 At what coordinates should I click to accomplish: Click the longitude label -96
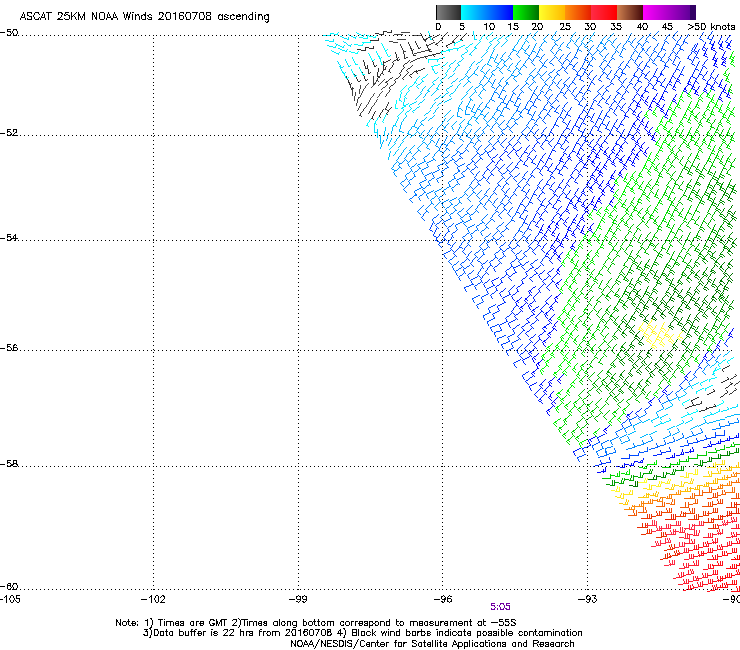pos(443,599)
